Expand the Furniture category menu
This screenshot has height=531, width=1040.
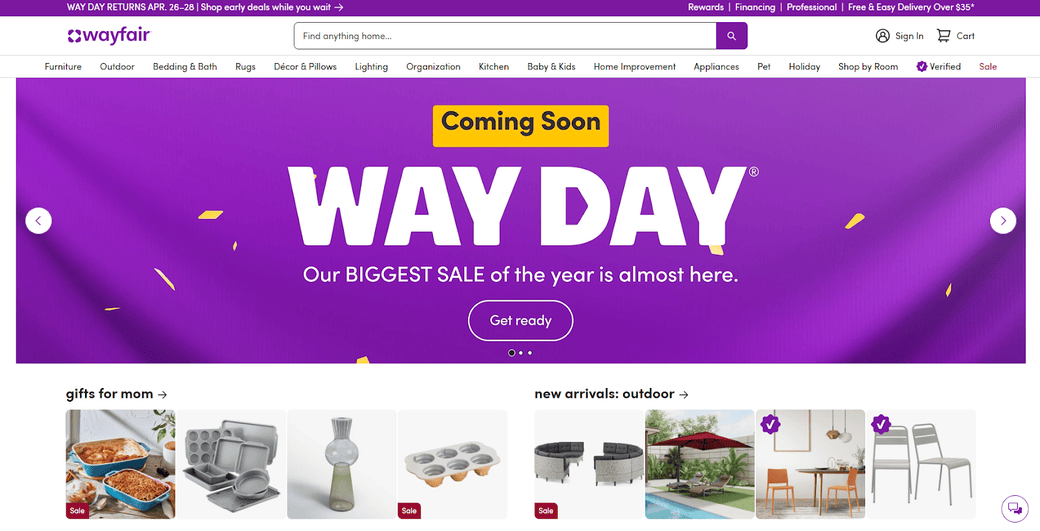click(63, 66)
